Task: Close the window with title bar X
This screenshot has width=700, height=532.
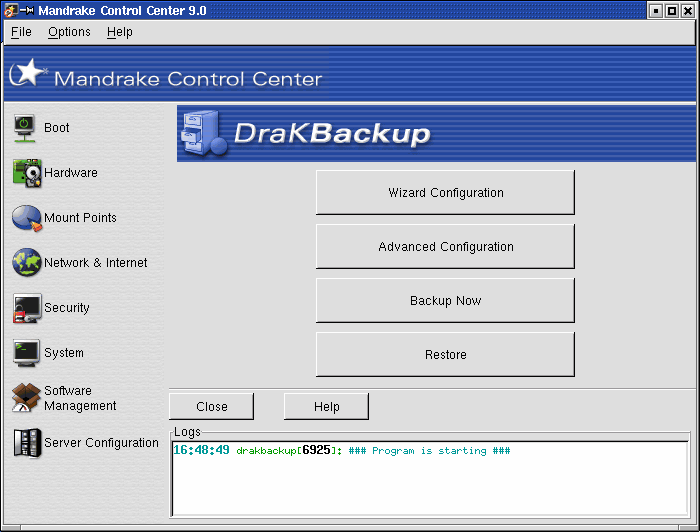Action: (688, 11)
